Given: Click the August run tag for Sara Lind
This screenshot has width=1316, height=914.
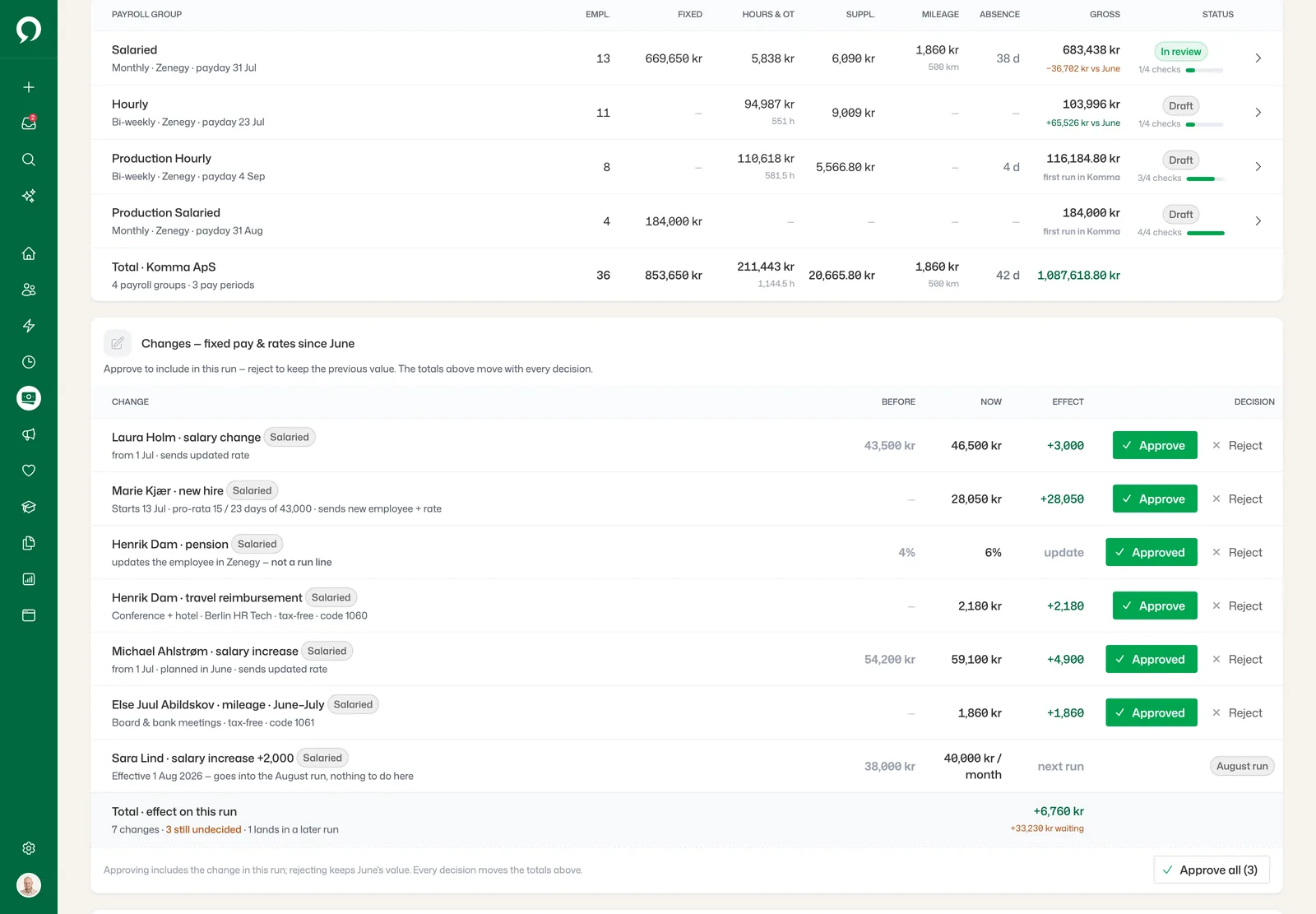Looking at the screenshot, I should [1242, 766].
